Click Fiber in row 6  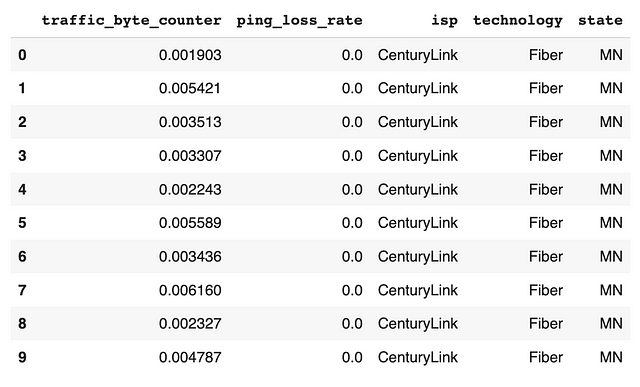(x=546, y=257)
